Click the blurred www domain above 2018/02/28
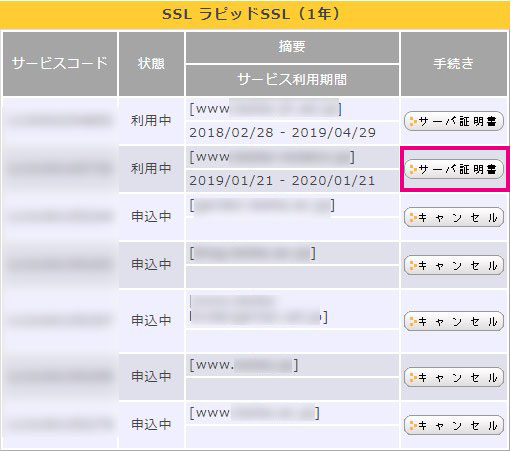Screen dimensions: 511x451 pos(266,109)
